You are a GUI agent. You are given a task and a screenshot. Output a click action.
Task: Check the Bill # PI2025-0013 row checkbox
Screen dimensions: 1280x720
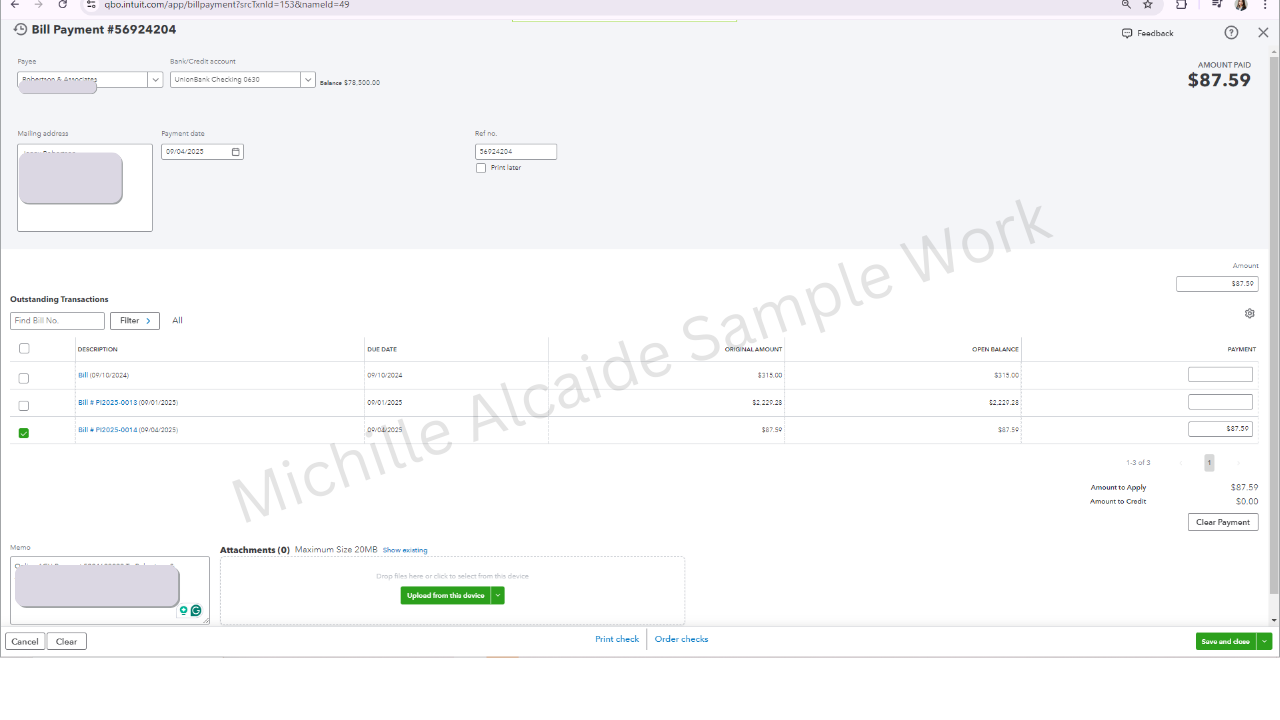pyautogui.click(x=24, y=405)
